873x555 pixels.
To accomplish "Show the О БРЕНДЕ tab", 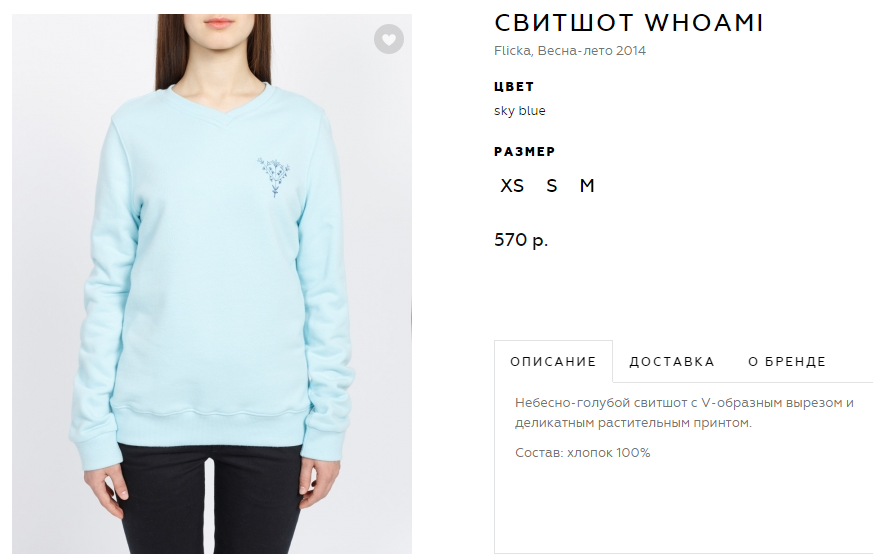I will point(787,361).
